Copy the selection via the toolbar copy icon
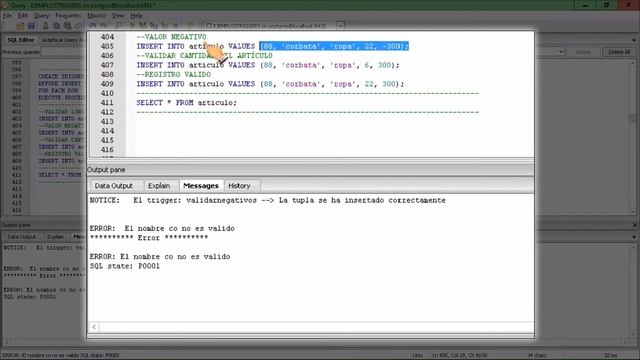Viewport: 640px width, 360px height. coord(56,26)
